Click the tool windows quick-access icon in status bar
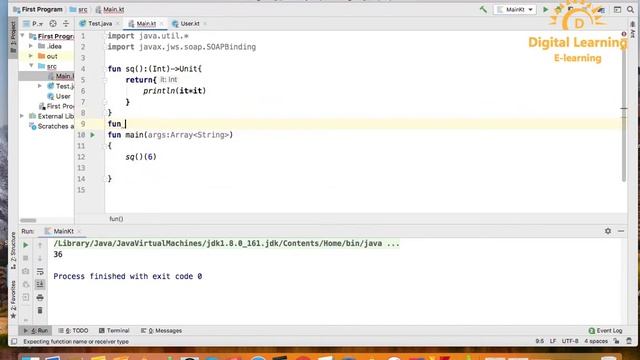640x360 pixels. tap(14, 342)
